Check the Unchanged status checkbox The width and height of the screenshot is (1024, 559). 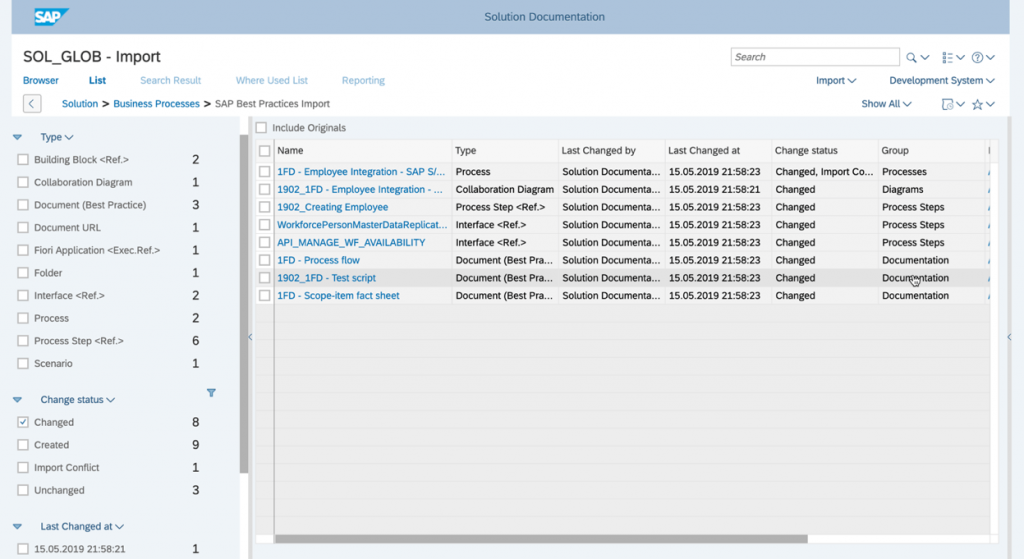[x=23, y=490]
